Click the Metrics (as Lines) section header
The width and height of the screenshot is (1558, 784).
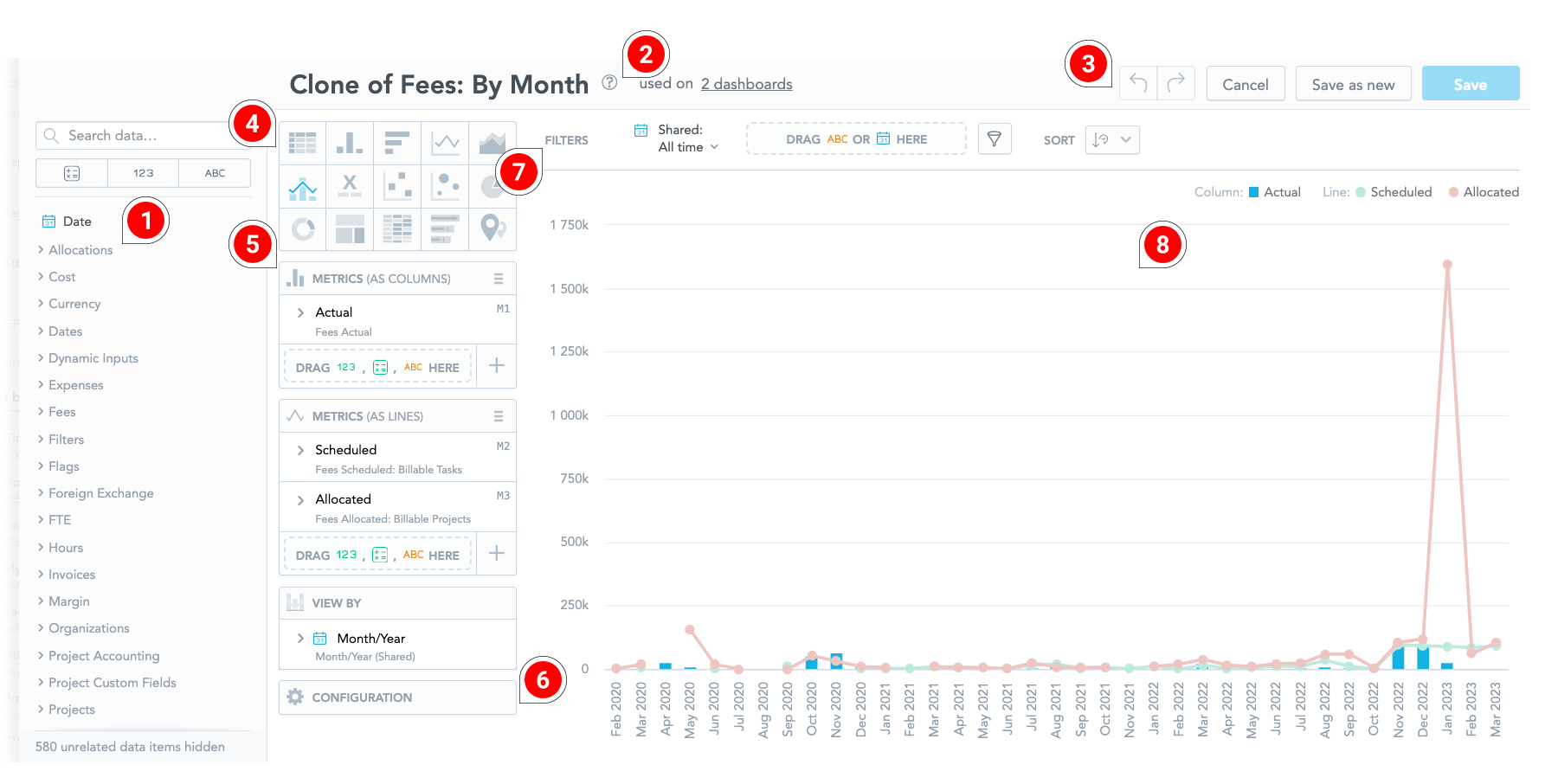click(397, 416)
